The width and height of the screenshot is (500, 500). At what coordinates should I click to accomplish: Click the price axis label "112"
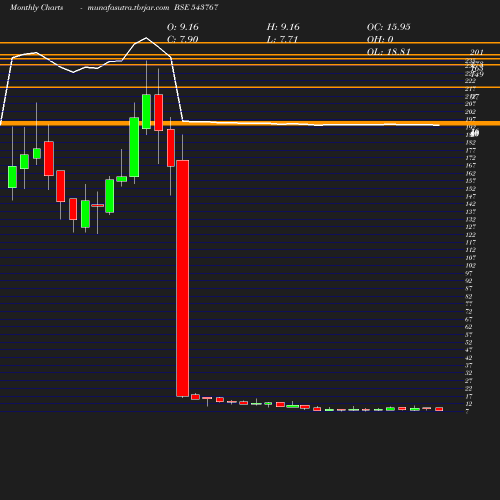471,250
